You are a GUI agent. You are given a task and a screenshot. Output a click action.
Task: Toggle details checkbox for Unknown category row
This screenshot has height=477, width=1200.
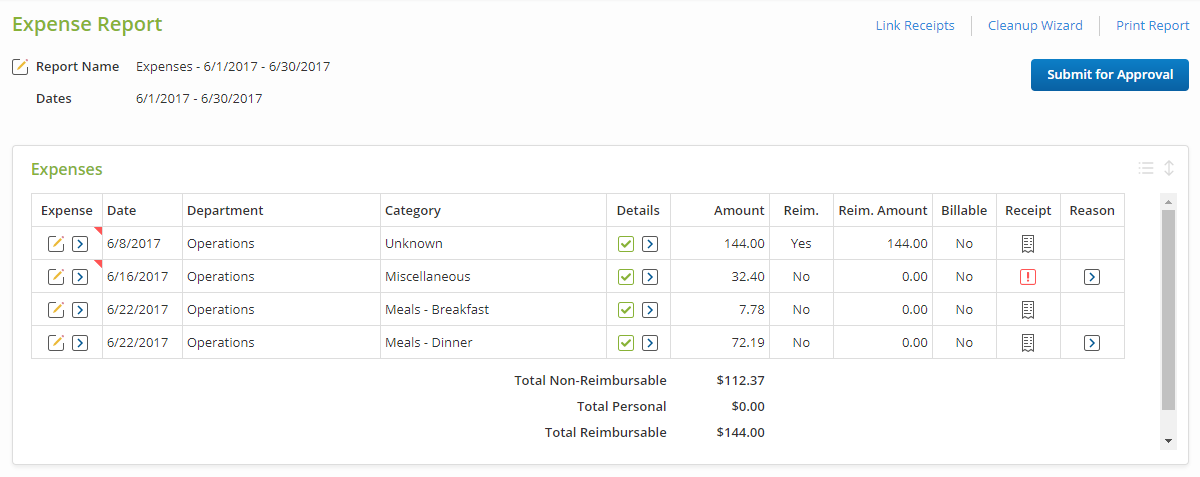(x=626, y=244)
